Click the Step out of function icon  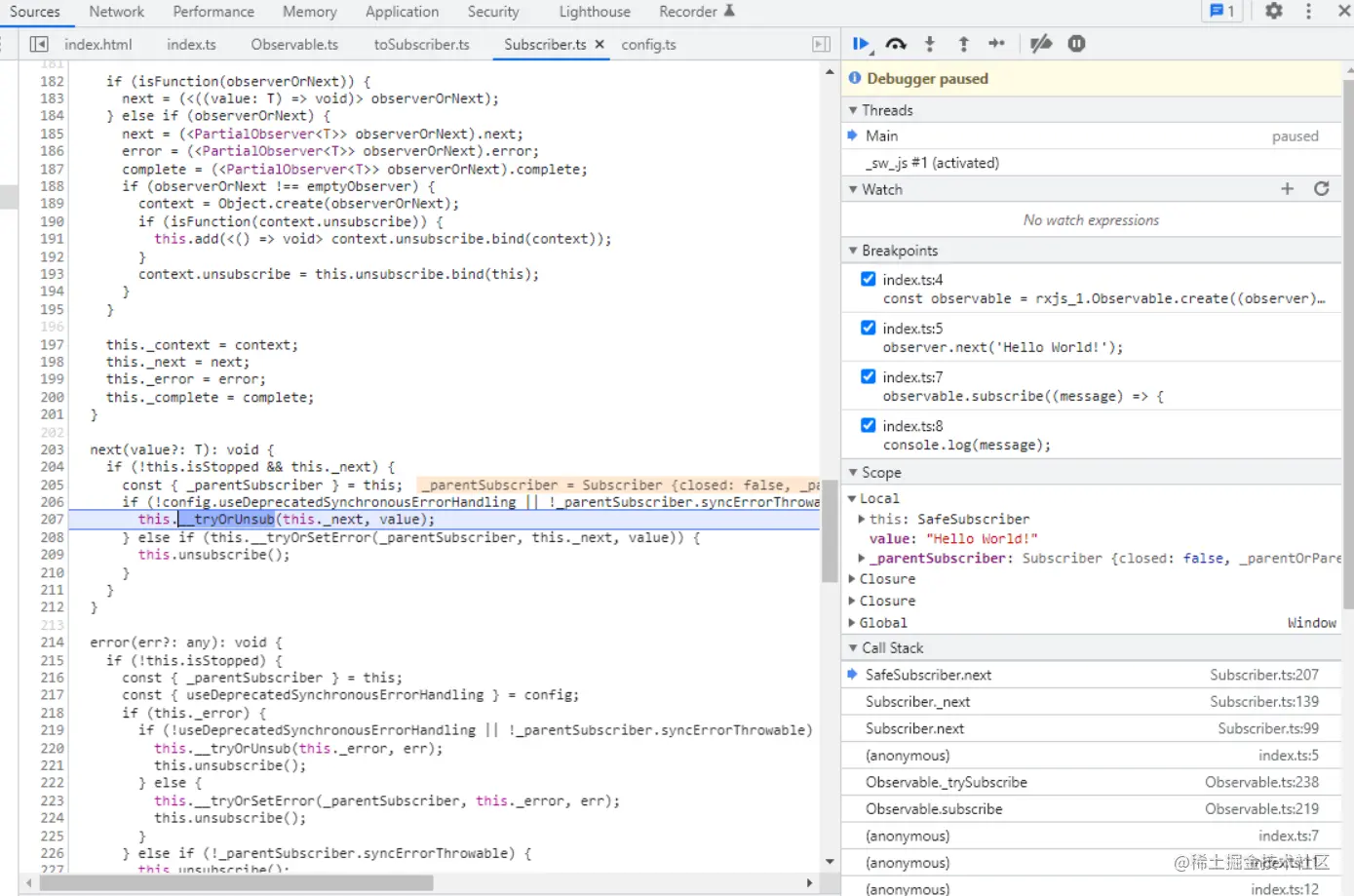(963, 44)
